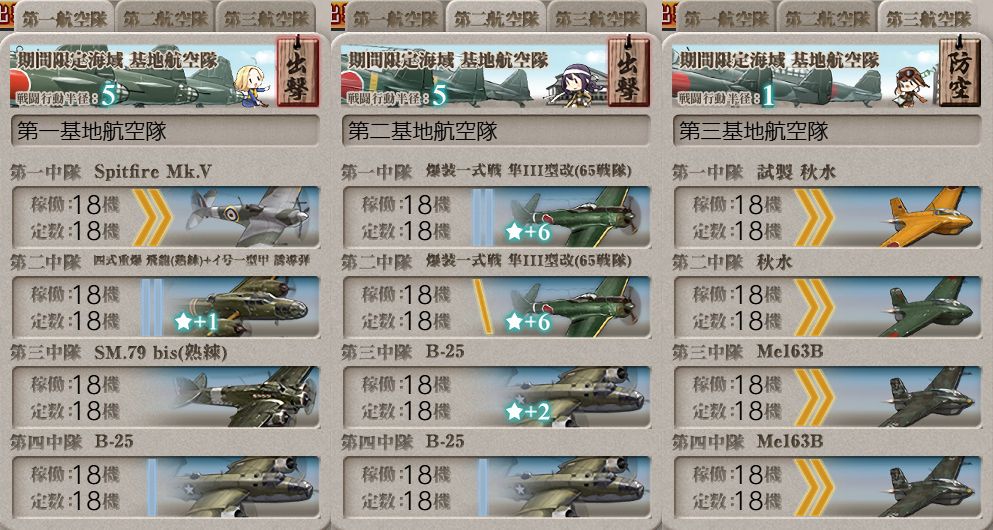Viewport: 993px width, 530px height.
Task: Select the 四式重爆 飛龍(熟練) bomber with star +1
Action: point(165,306)
